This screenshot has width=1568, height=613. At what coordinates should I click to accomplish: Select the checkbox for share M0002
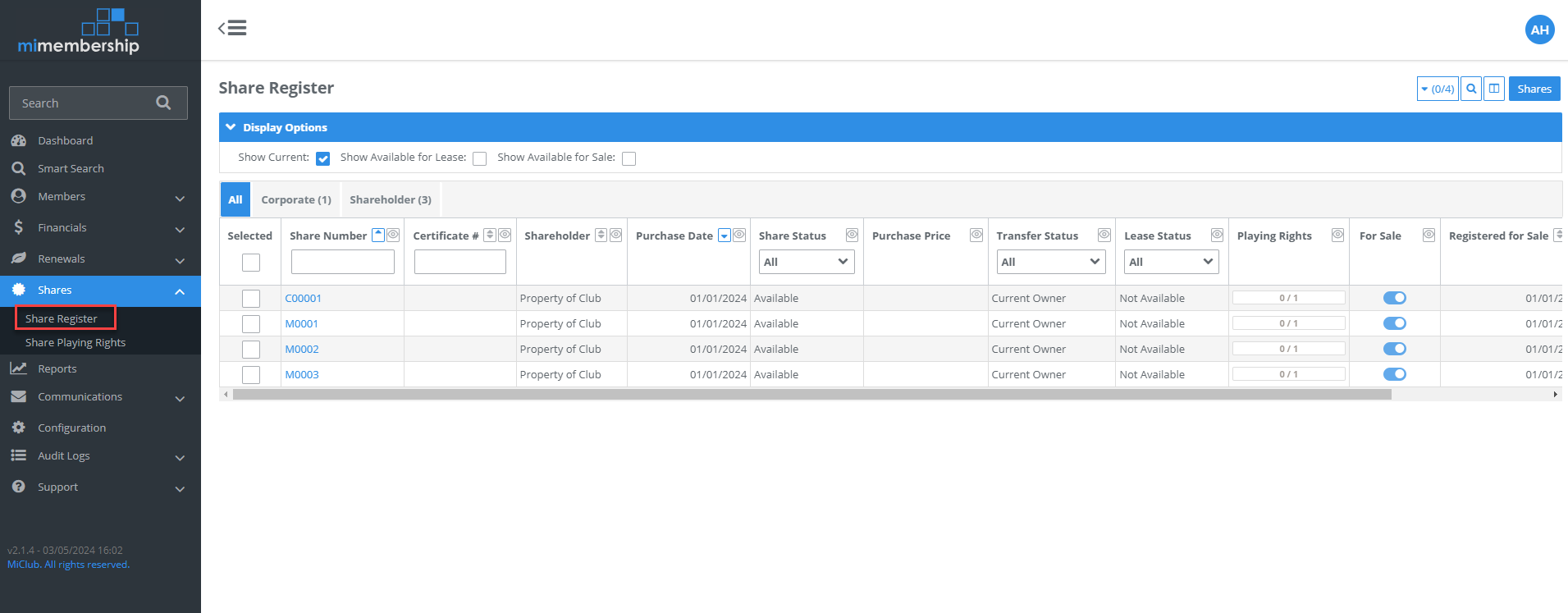pos(251,350)
